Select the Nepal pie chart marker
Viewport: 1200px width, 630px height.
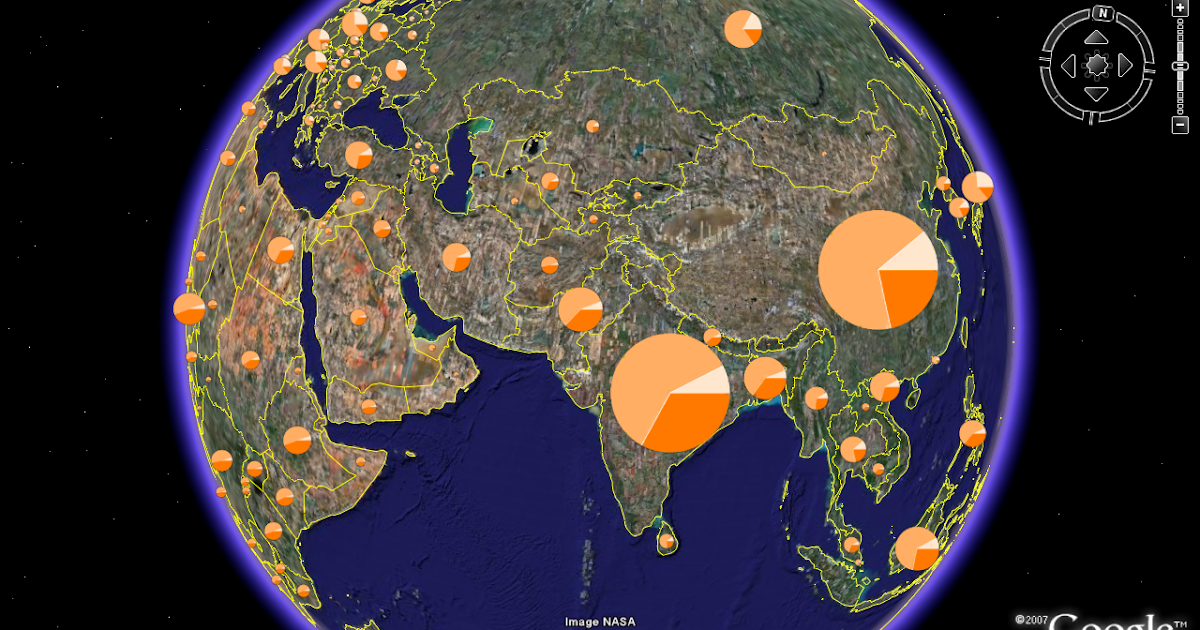712,337
